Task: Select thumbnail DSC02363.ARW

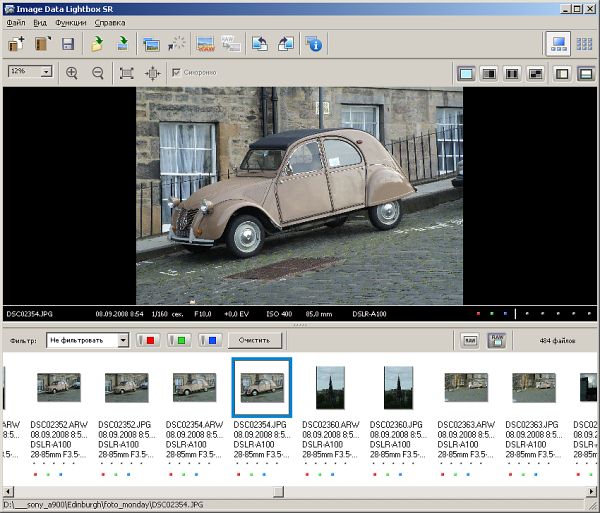Action: coord(466,388)
